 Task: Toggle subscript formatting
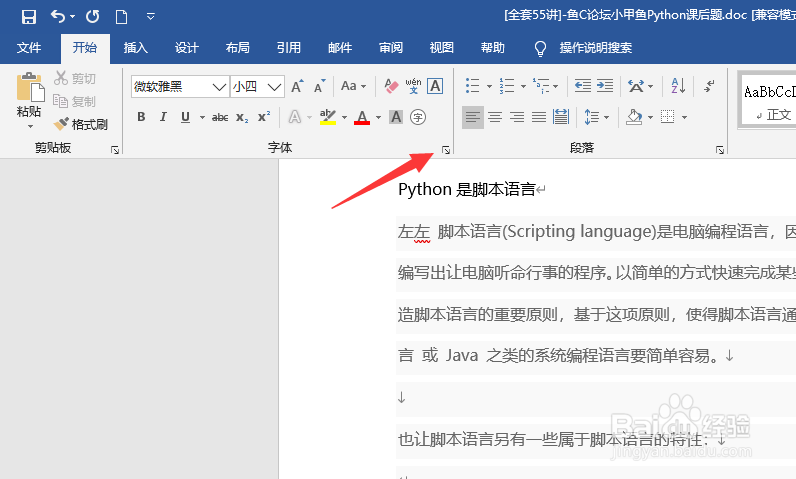[242, 117]
